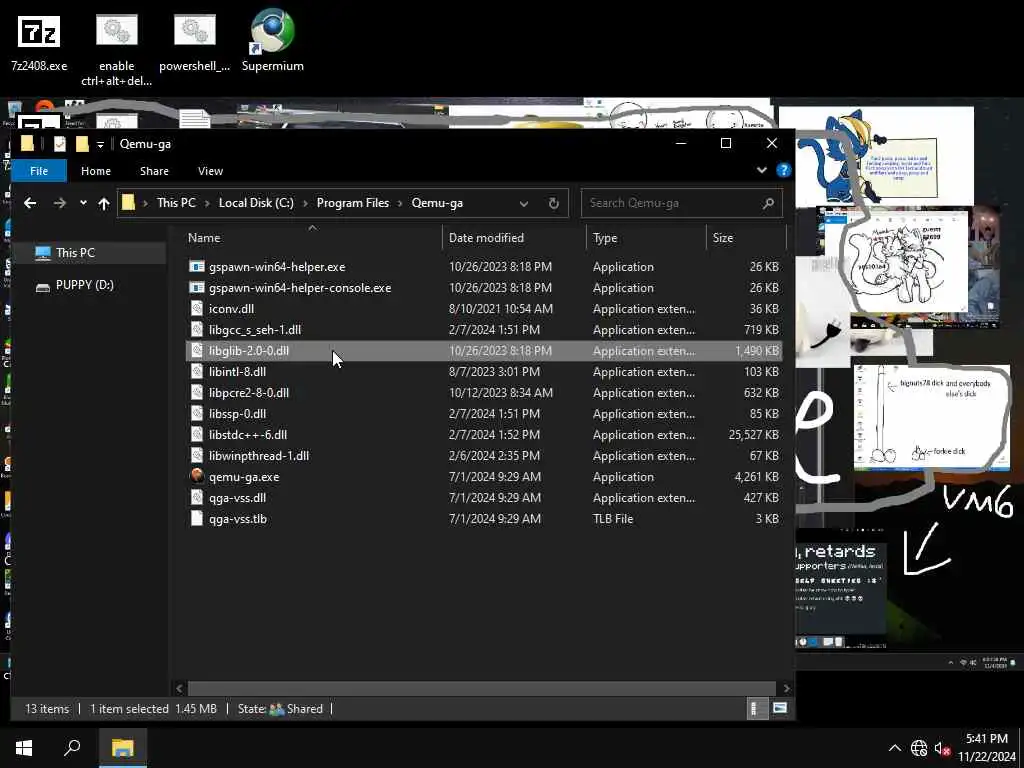
Task: Switch to Large icons view layout
Action: point(779,709)
